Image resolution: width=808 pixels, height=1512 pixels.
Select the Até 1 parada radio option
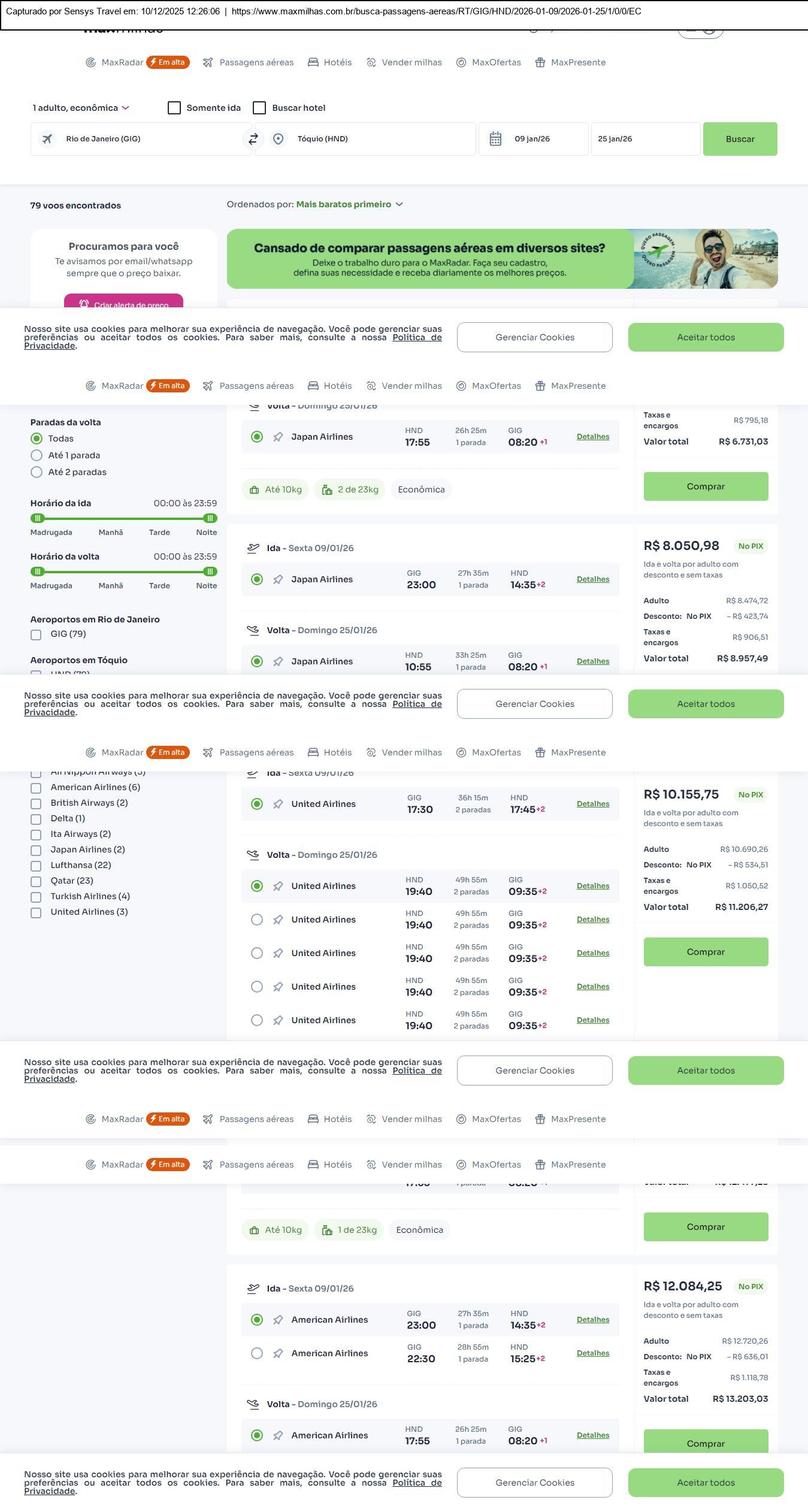[37, 455]
